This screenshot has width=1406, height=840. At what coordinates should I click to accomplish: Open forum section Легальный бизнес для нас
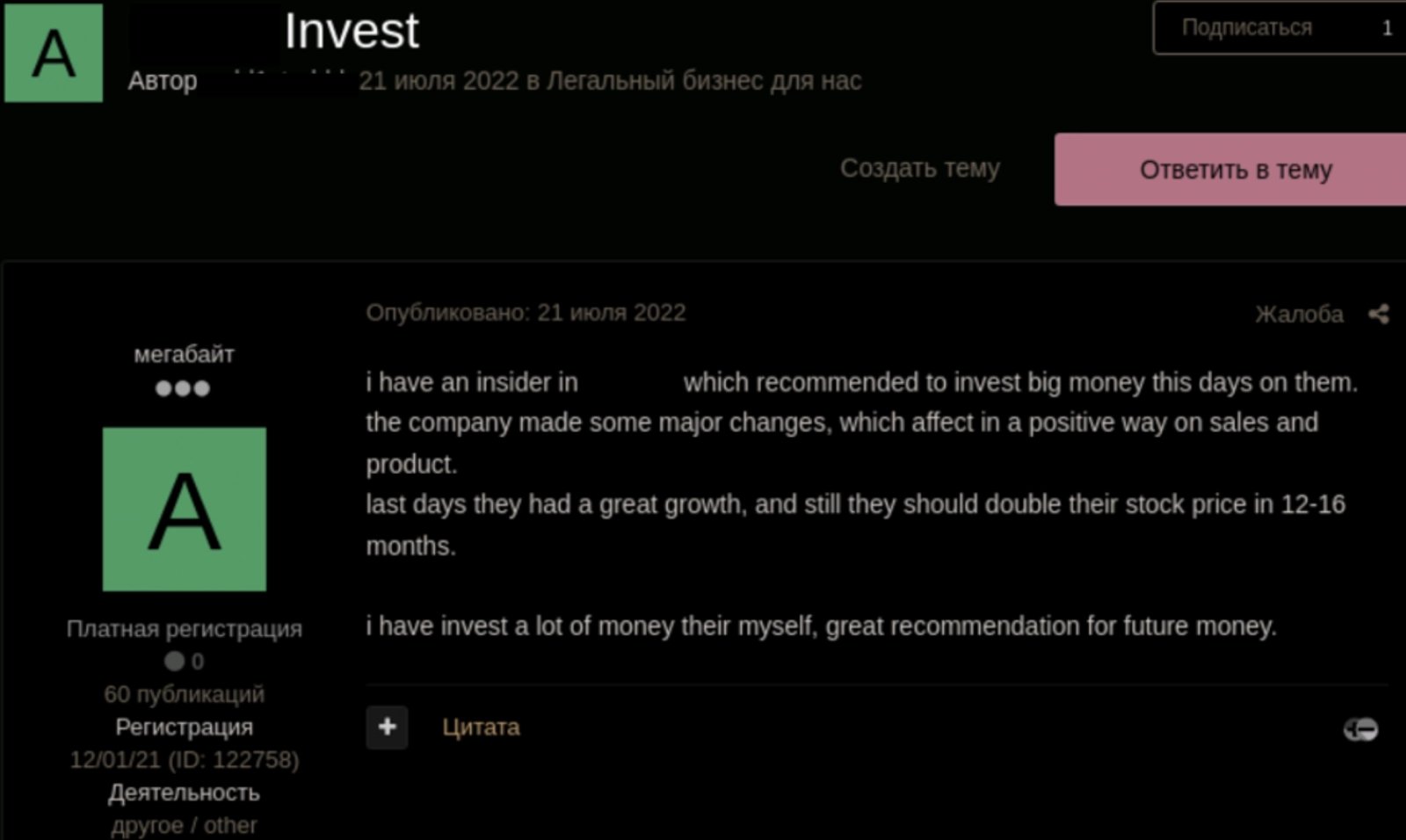click(703, 81)
